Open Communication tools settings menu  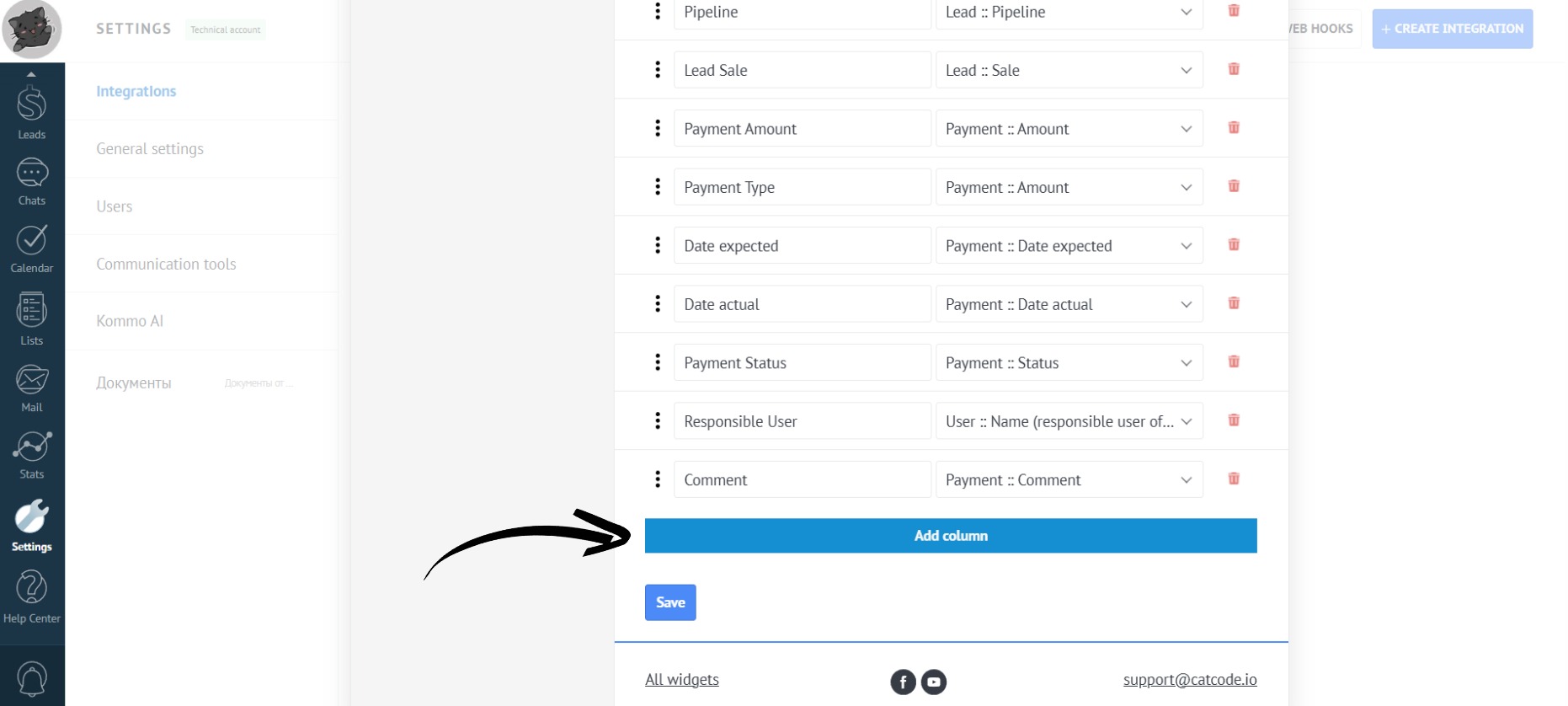[x=166, y=265]
